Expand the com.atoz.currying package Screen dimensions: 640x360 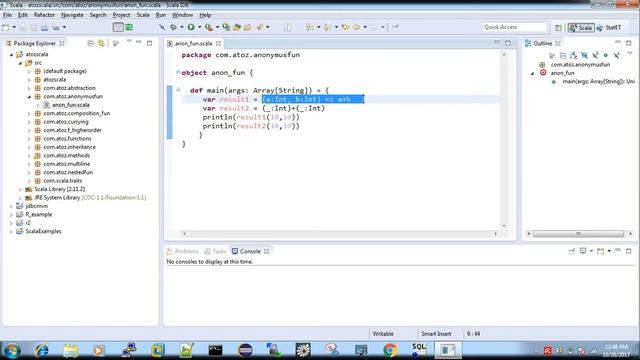point(29,122)
